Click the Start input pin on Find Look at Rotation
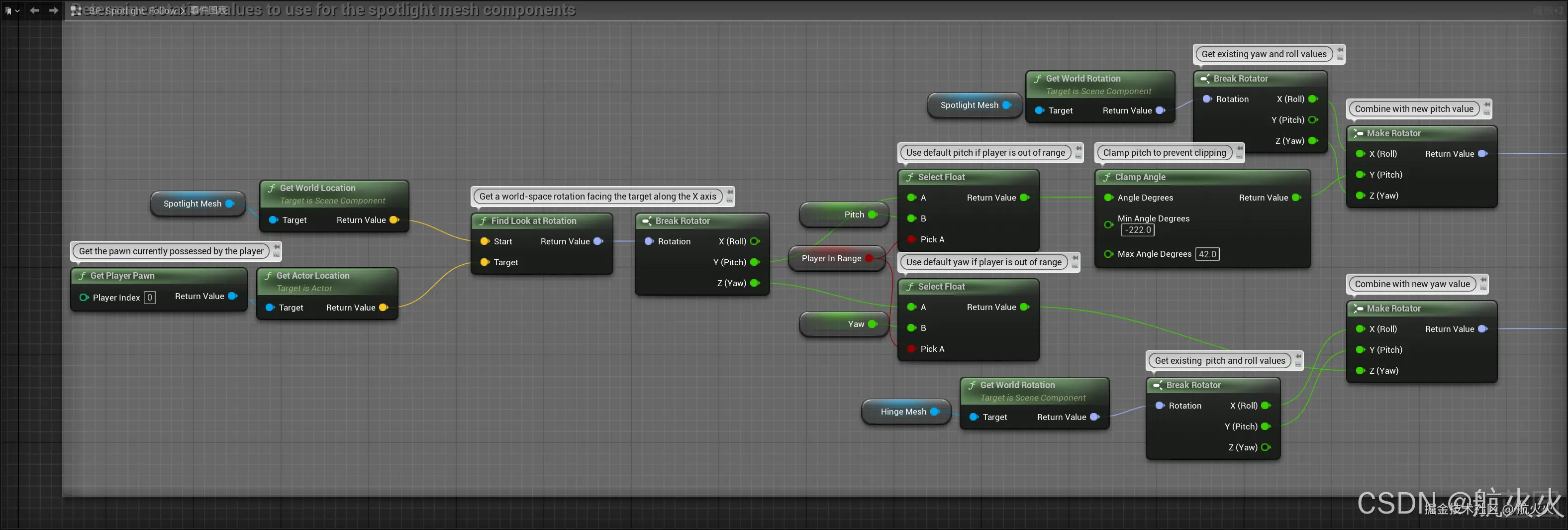Image resolution: width=1568 pixels, height=530 pixels. pos(485,242)
